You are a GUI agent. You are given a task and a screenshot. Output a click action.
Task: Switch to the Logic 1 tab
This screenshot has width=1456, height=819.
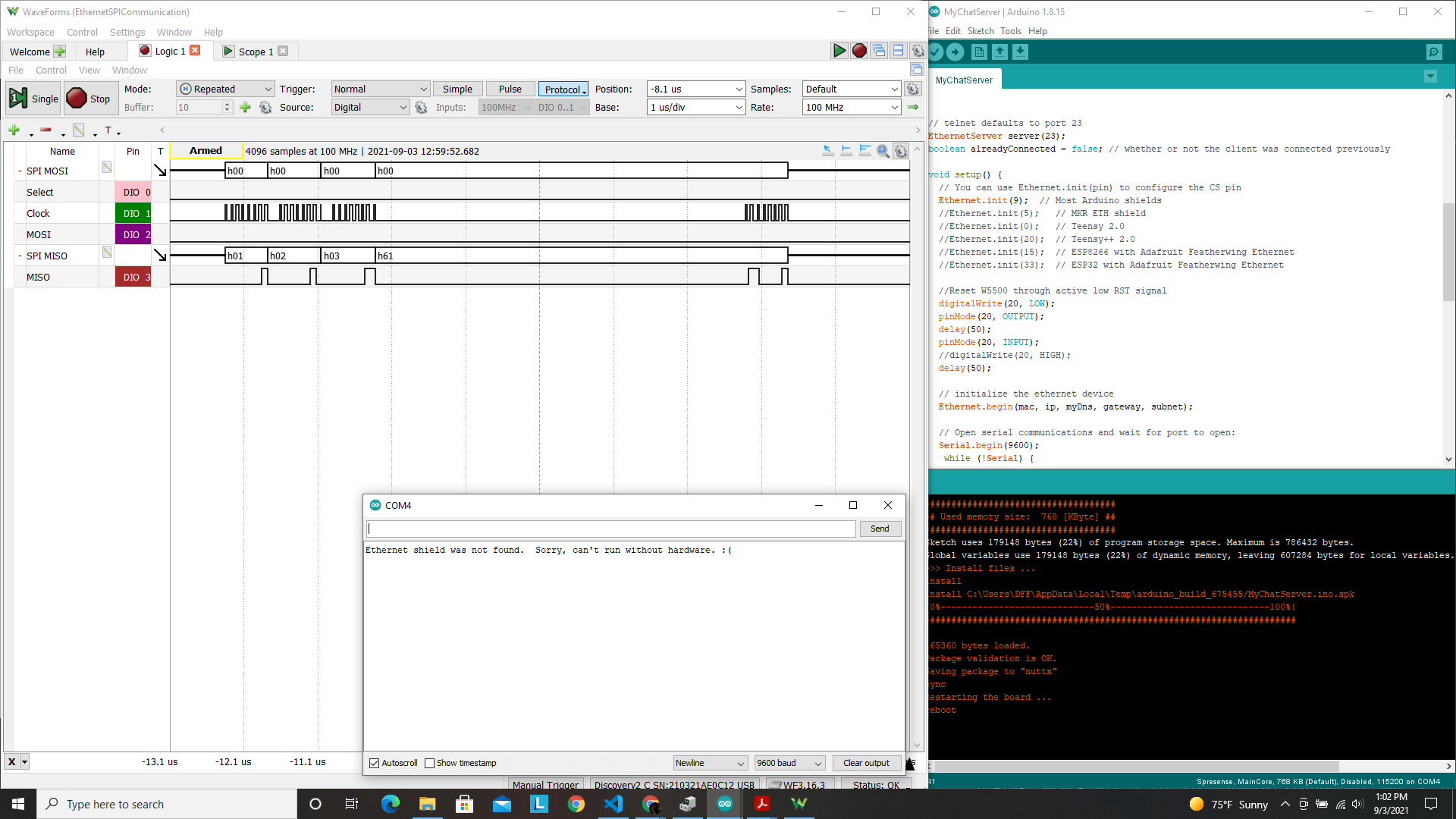(170, 51)
